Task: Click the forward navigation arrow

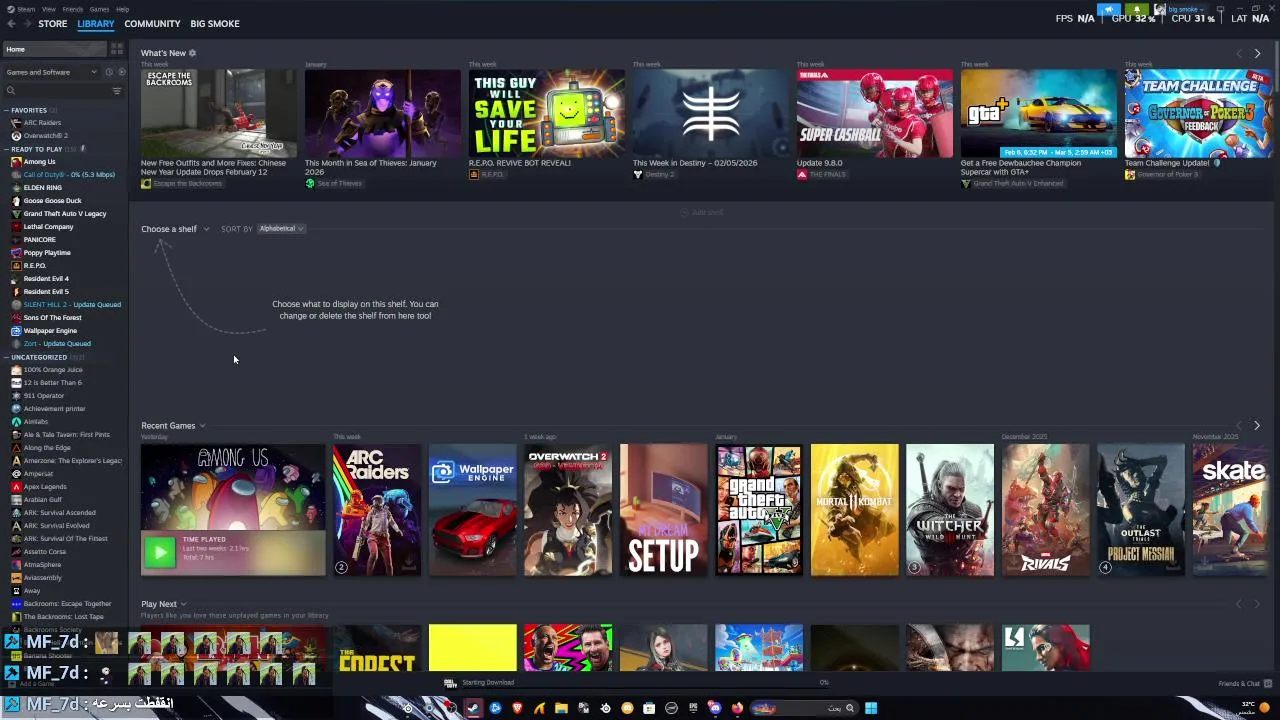Action: [x=26, y=23]
